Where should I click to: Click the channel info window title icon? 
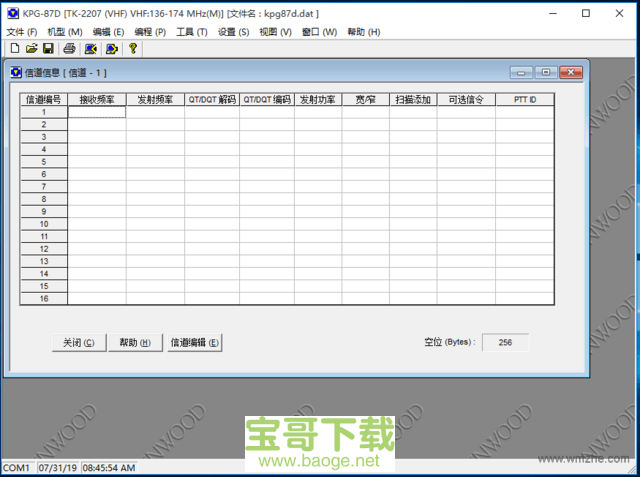(16, 73)
